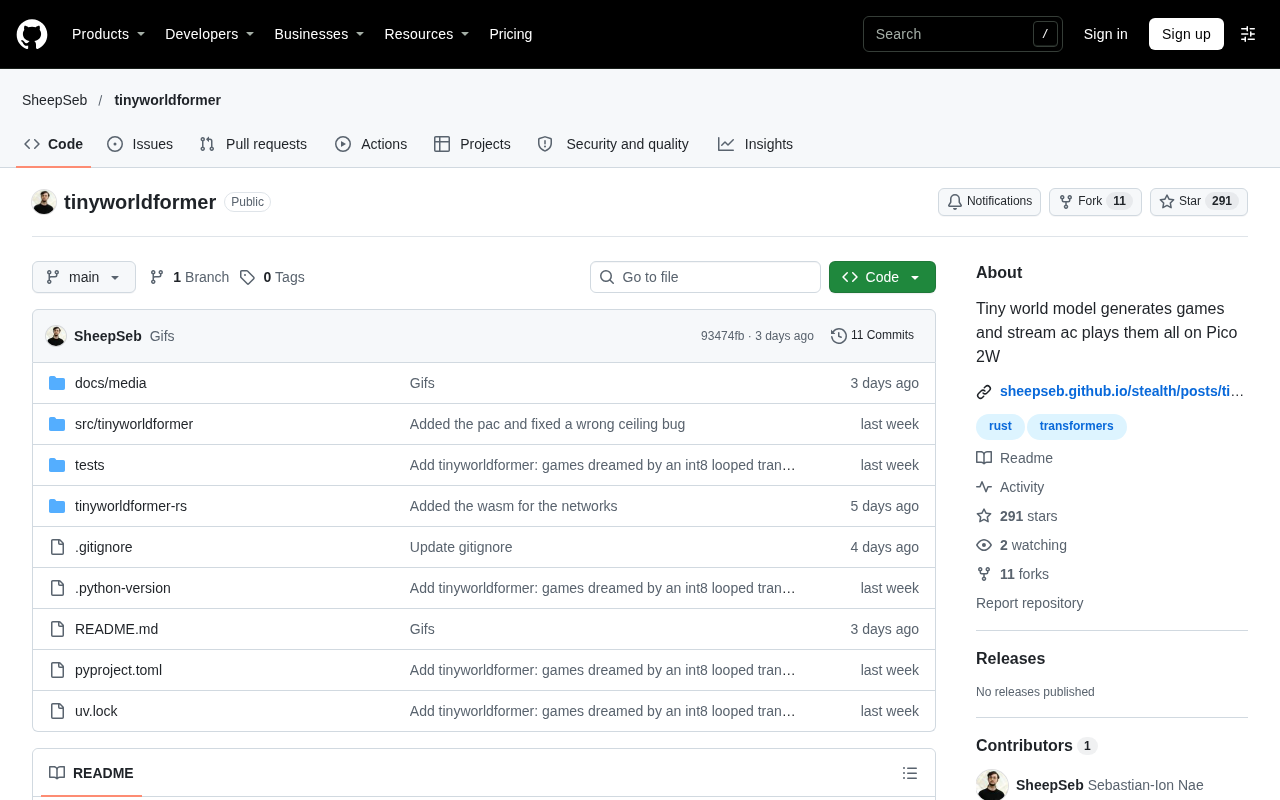Open the main branch selector dropdown
Screen dimensions: 1280x800
pyautogui.click(x=84, y=277)
